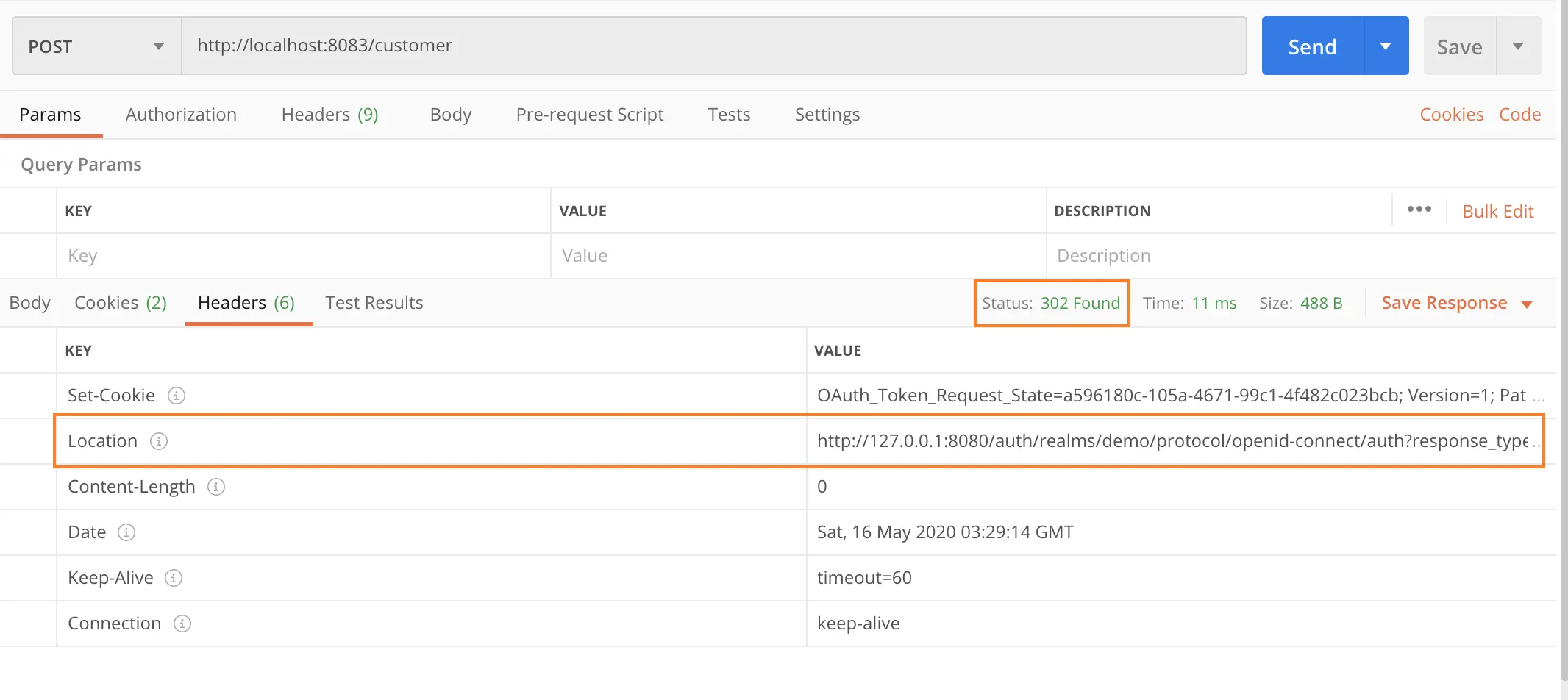Switch to the Pre-request Script tab

pyautogui.click(x=589, y=114)
